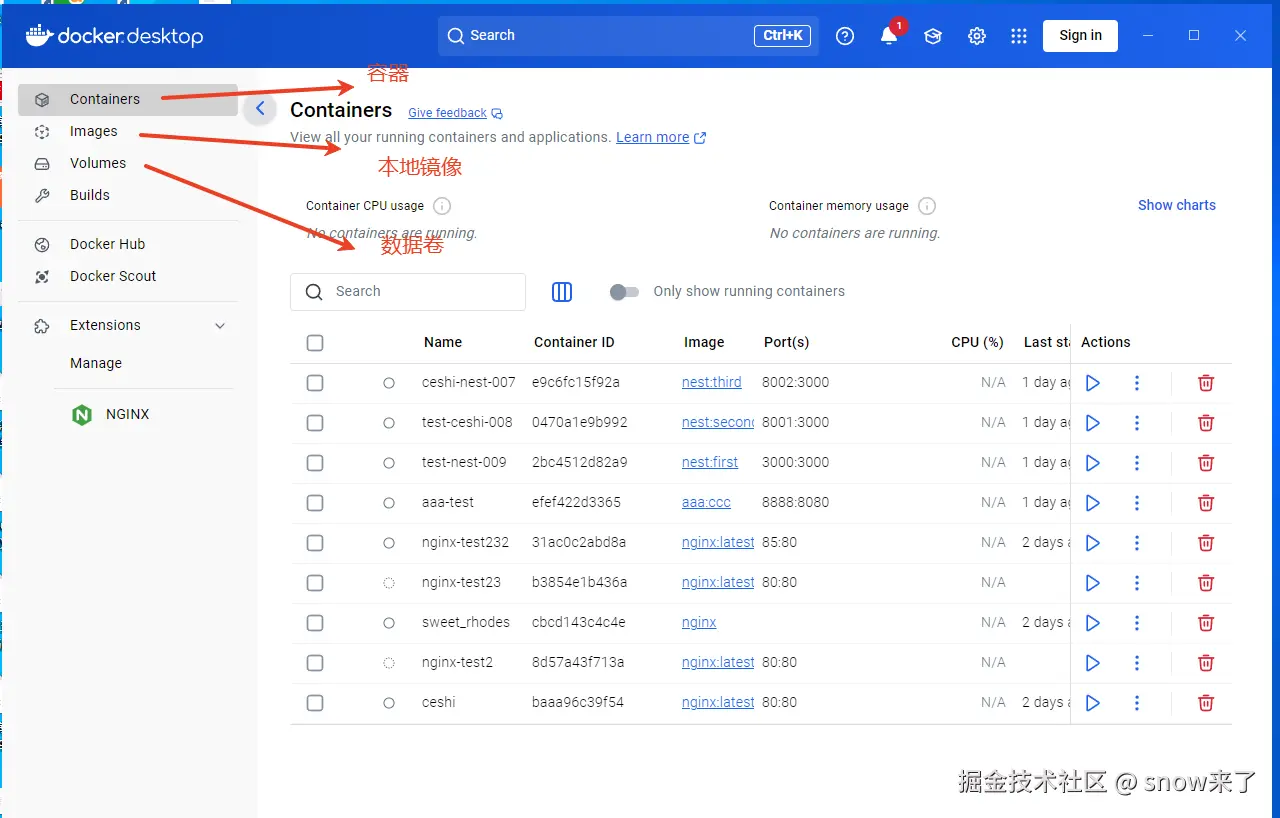The width and height of the screenshot is (1280, 818).
Task: Delete the sweet_rhodes container
Action: pyautogui.click(x=1206, y=623)
